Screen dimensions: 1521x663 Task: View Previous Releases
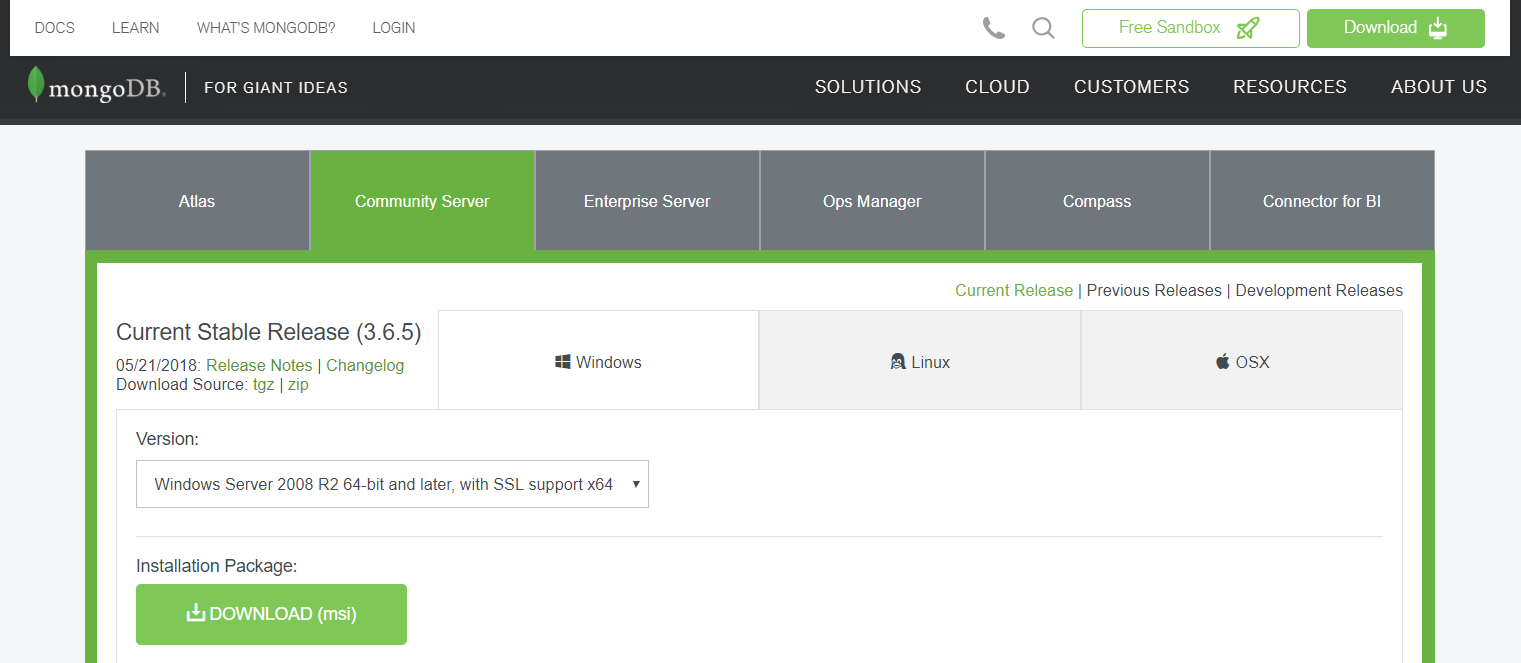[x=1154, y=290]
